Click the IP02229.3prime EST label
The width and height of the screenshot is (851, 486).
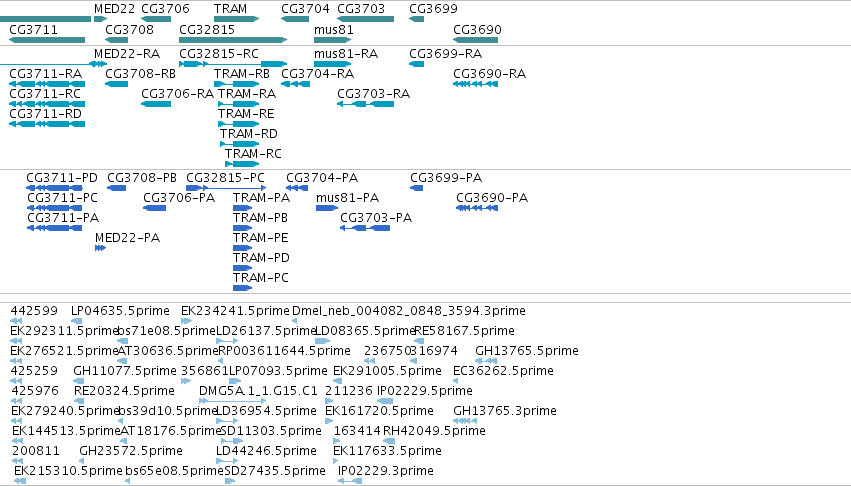point(385,471)
